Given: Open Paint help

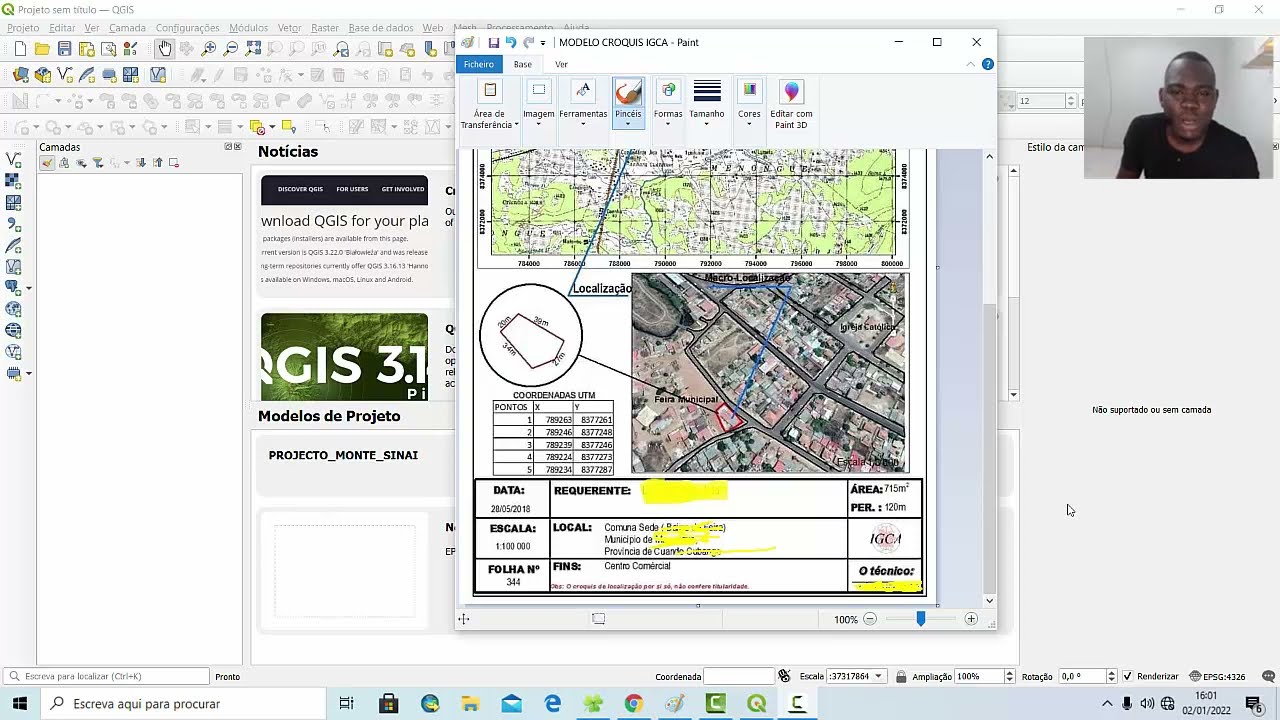Looking at the screenshot, I should pos(987,64).
